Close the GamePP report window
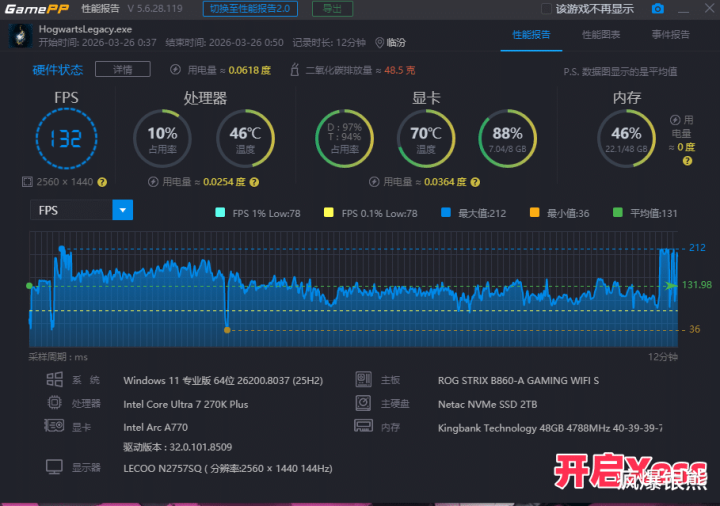720x506 pixels. [709, 8]
